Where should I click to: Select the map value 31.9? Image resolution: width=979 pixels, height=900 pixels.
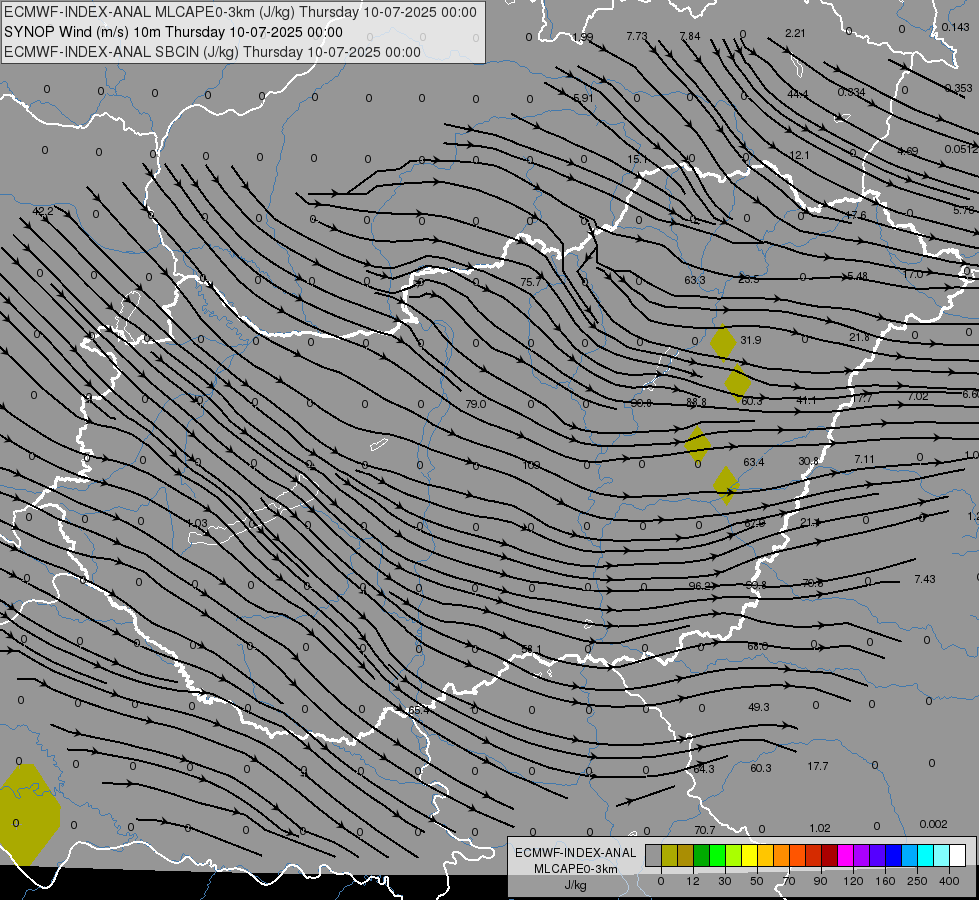tap(750, 340)
